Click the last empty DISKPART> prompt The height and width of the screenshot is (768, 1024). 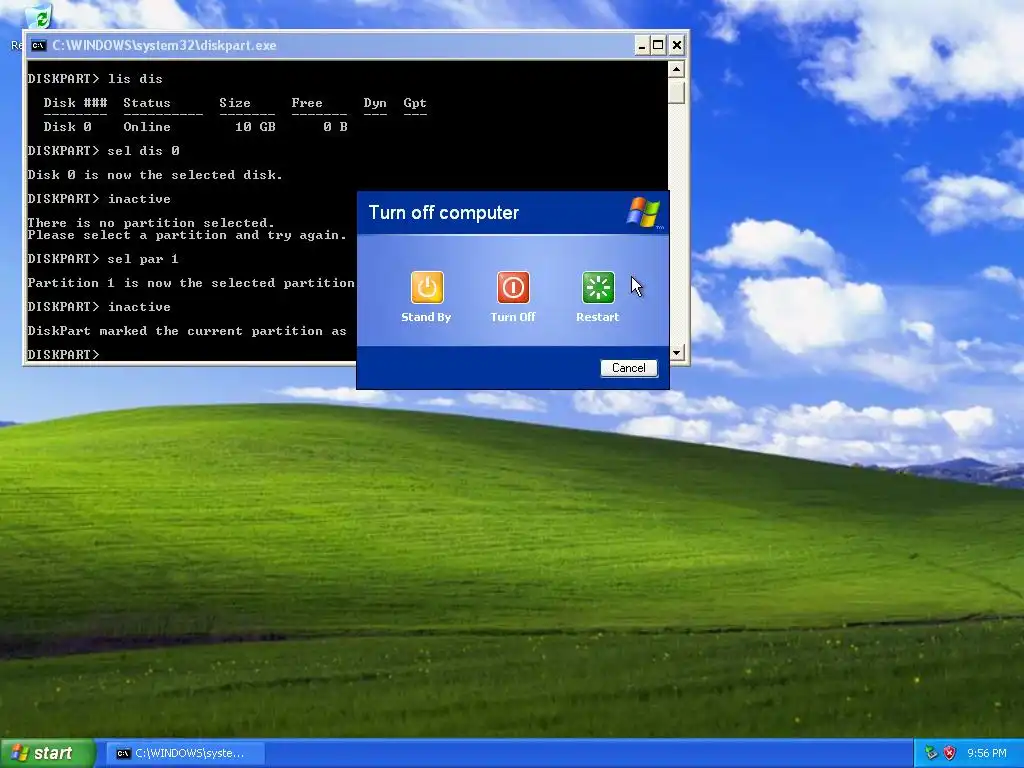pos(63,355)
